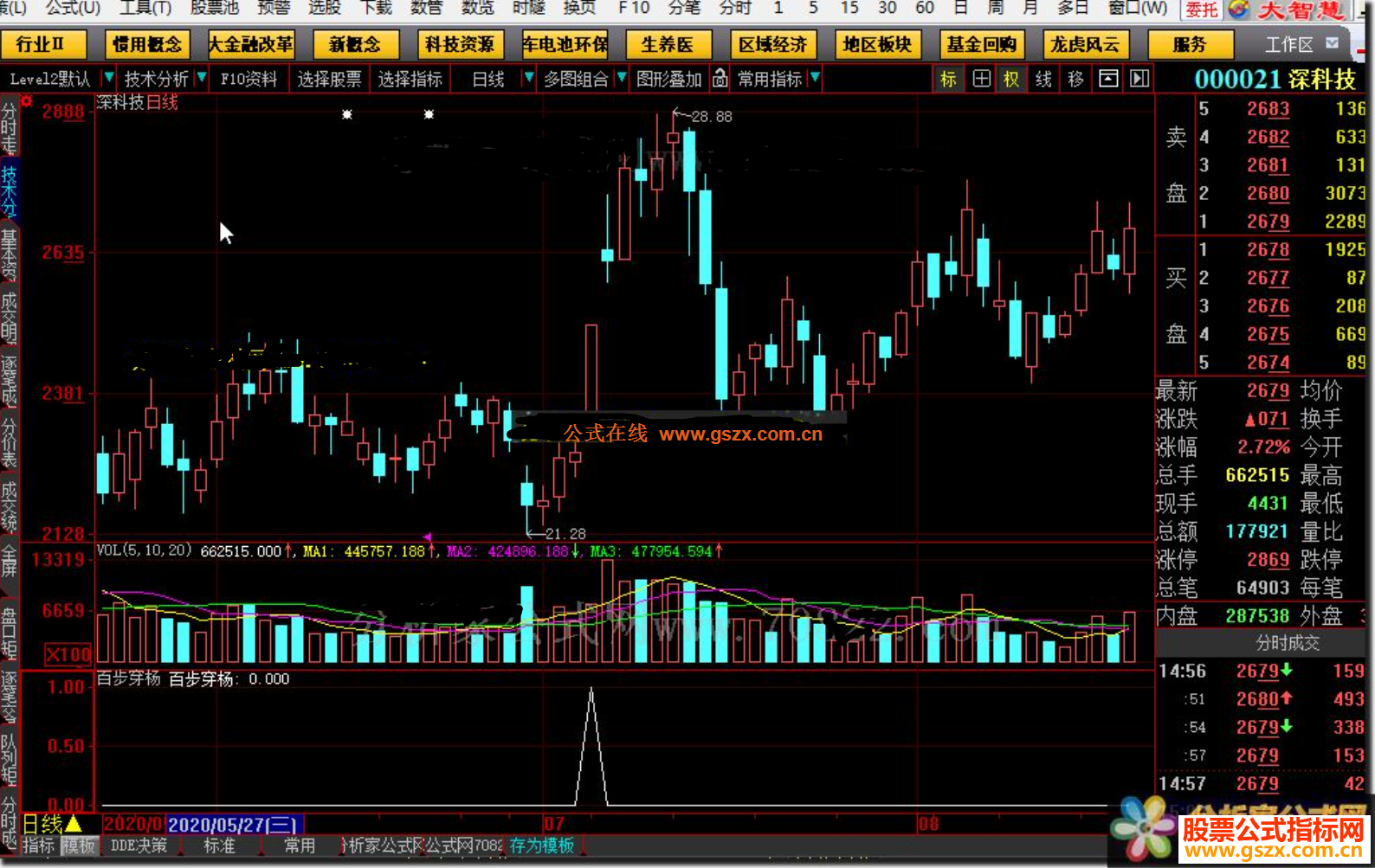
Task: Select the 基金回购 sector button
Action: 981,44
